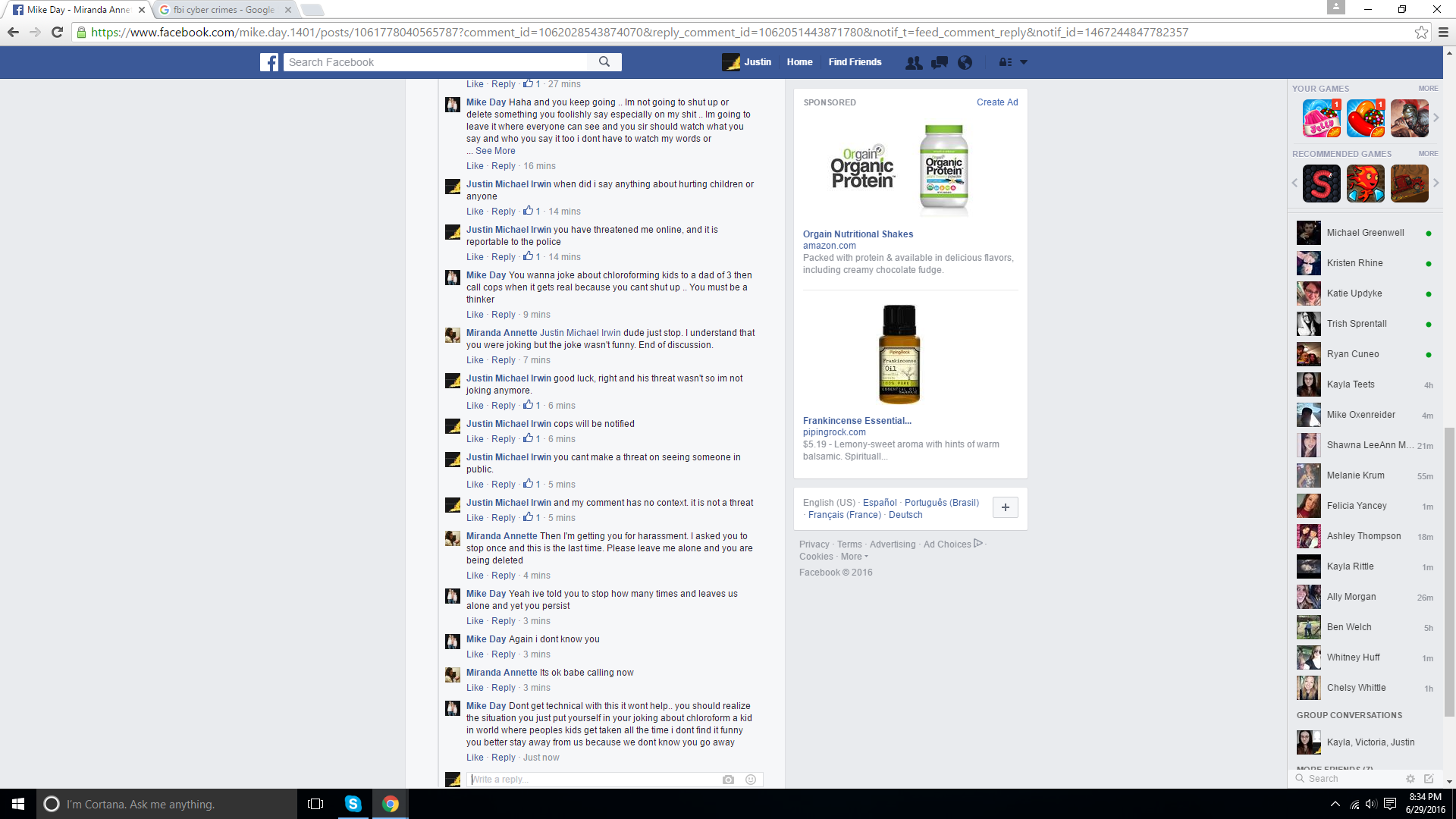1456x819 pixels.
Task: Open the red truck recommended game
Action: click(1409, 184)
